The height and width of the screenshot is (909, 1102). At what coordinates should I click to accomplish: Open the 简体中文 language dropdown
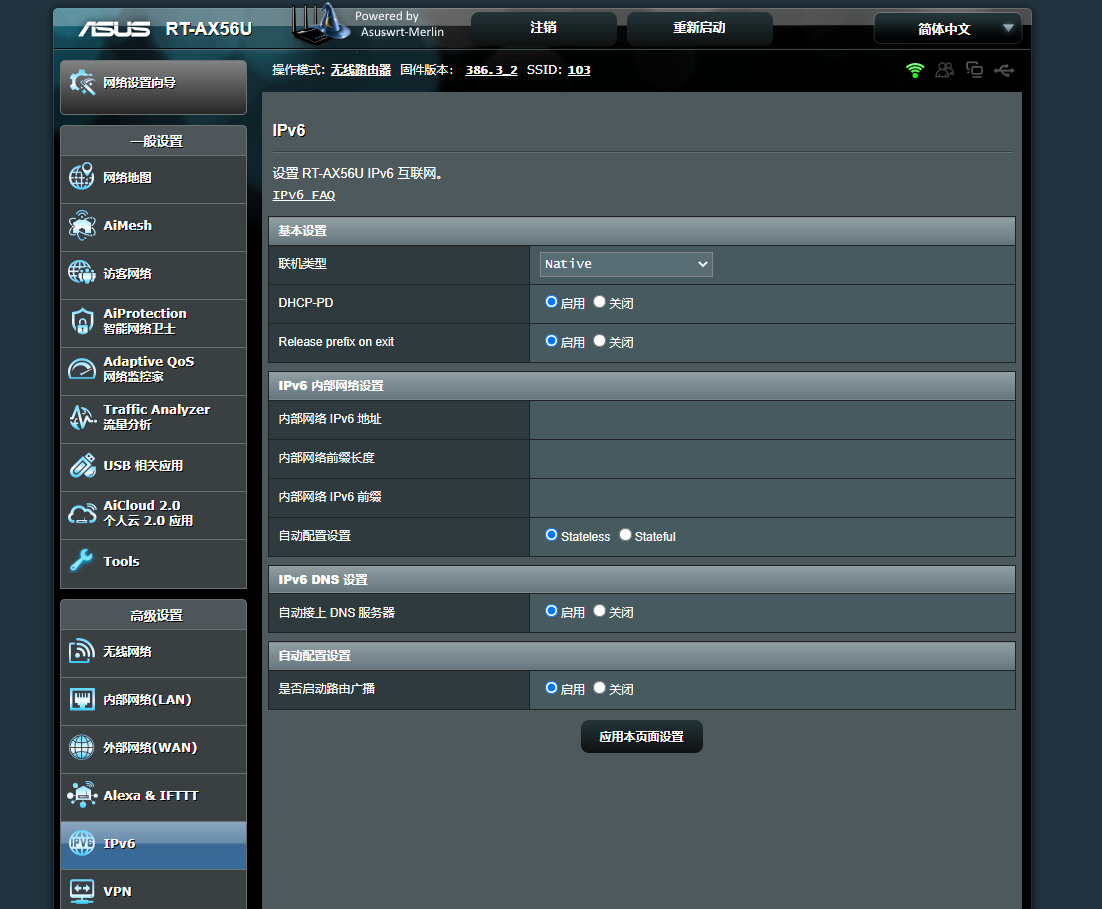947,29
